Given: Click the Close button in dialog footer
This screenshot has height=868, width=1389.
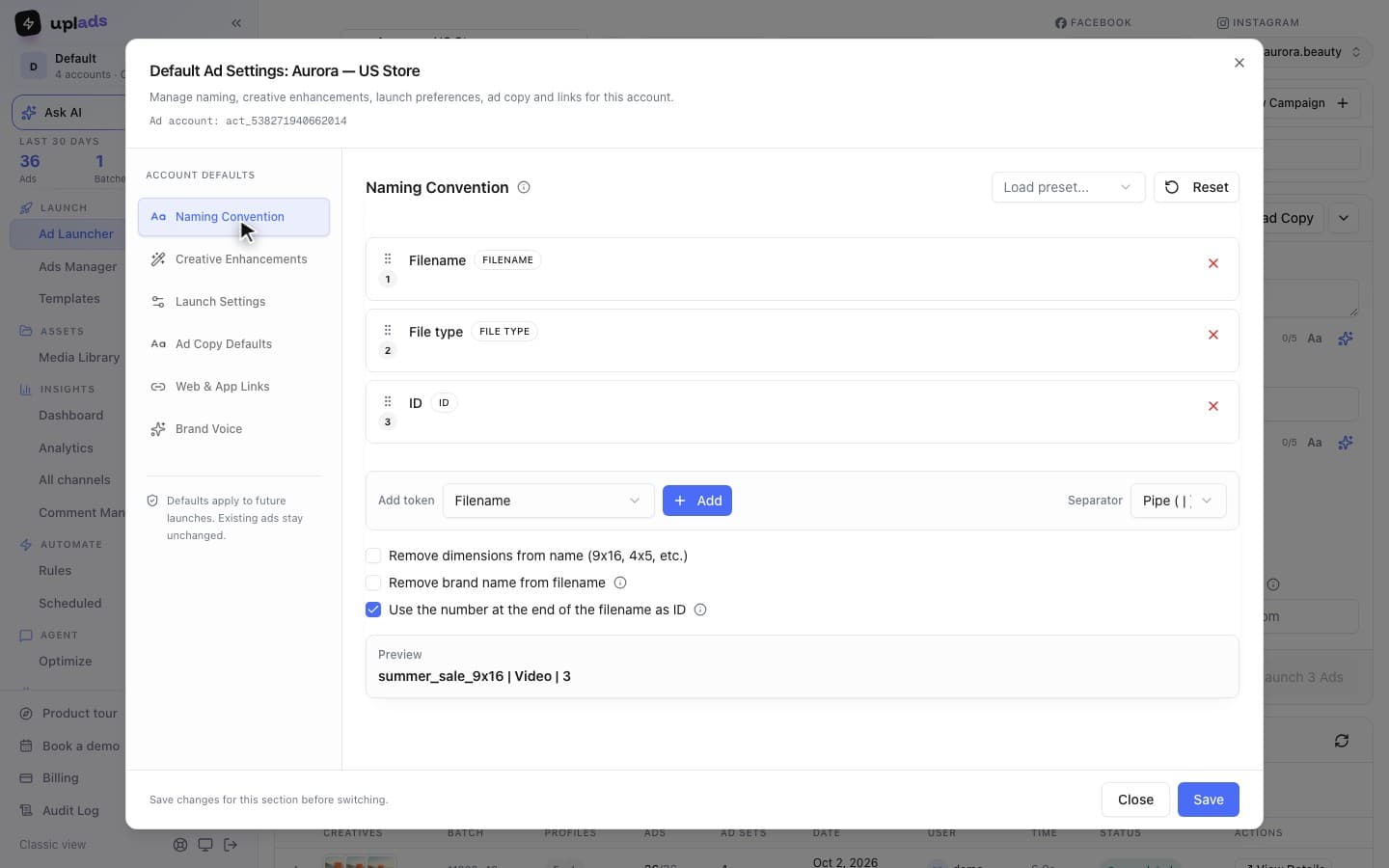Looking at the screenshot, I should point(1135,800).
